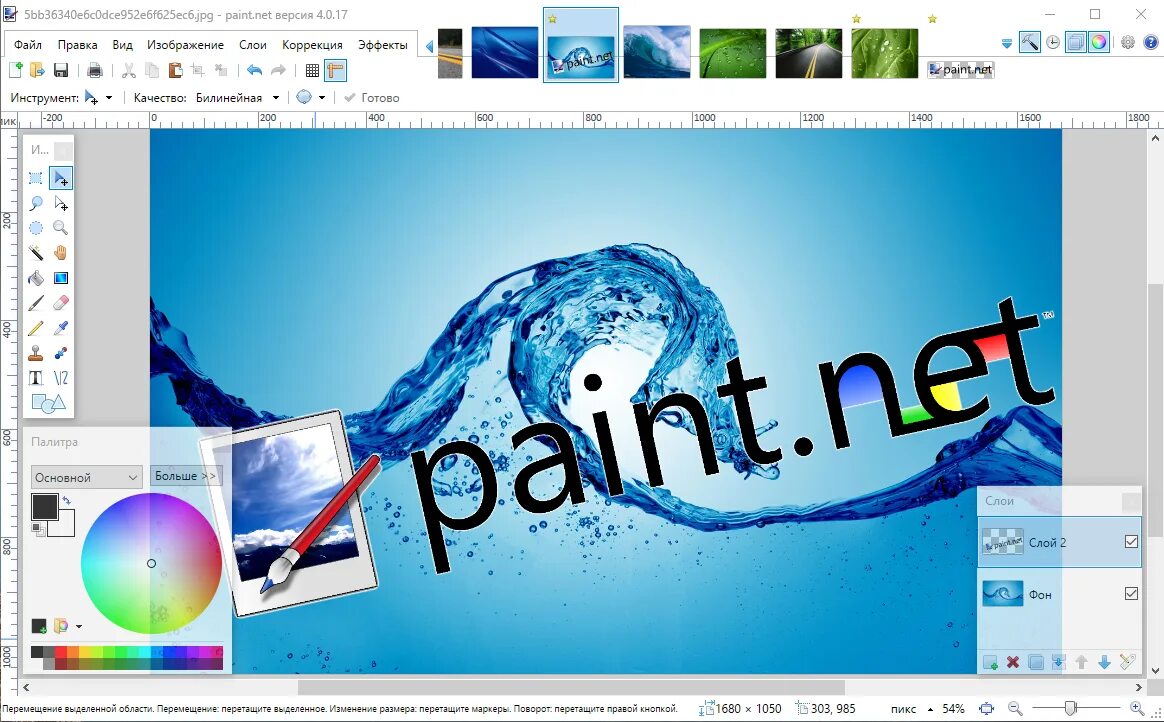Uncheck visibility of Слой 2 layer

[1131, 542]
